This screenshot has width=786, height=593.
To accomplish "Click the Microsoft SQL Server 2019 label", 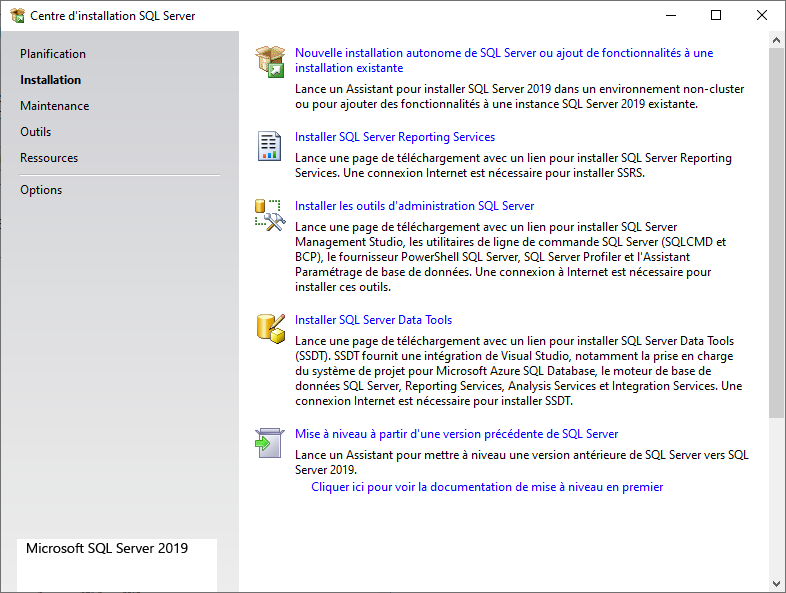I will 107,548.
